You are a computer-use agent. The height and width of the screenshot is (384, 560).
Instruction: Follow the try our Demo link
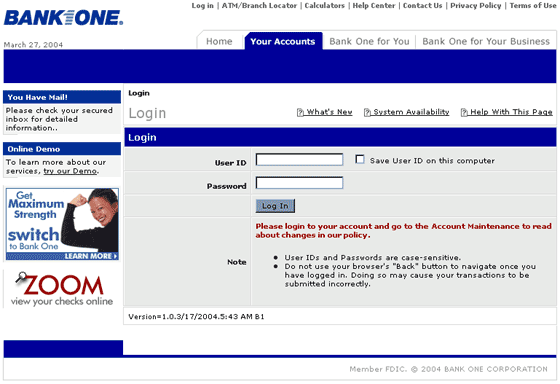pyautogui.click(x=70, y=171)
